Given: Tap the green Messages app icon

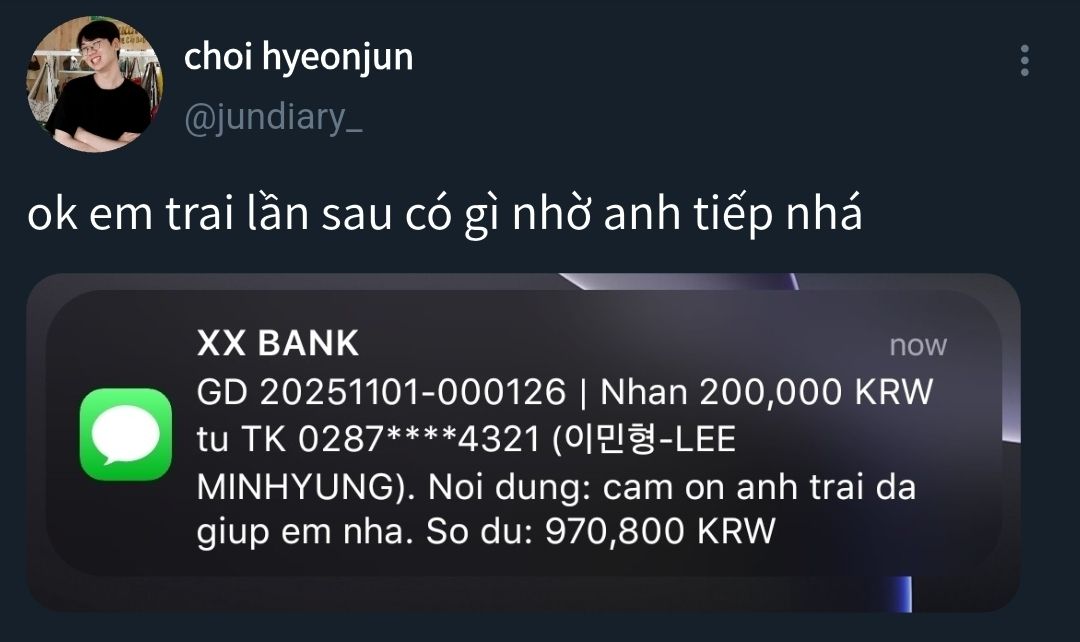Looking at the screenshot, I should pos(125,434).
